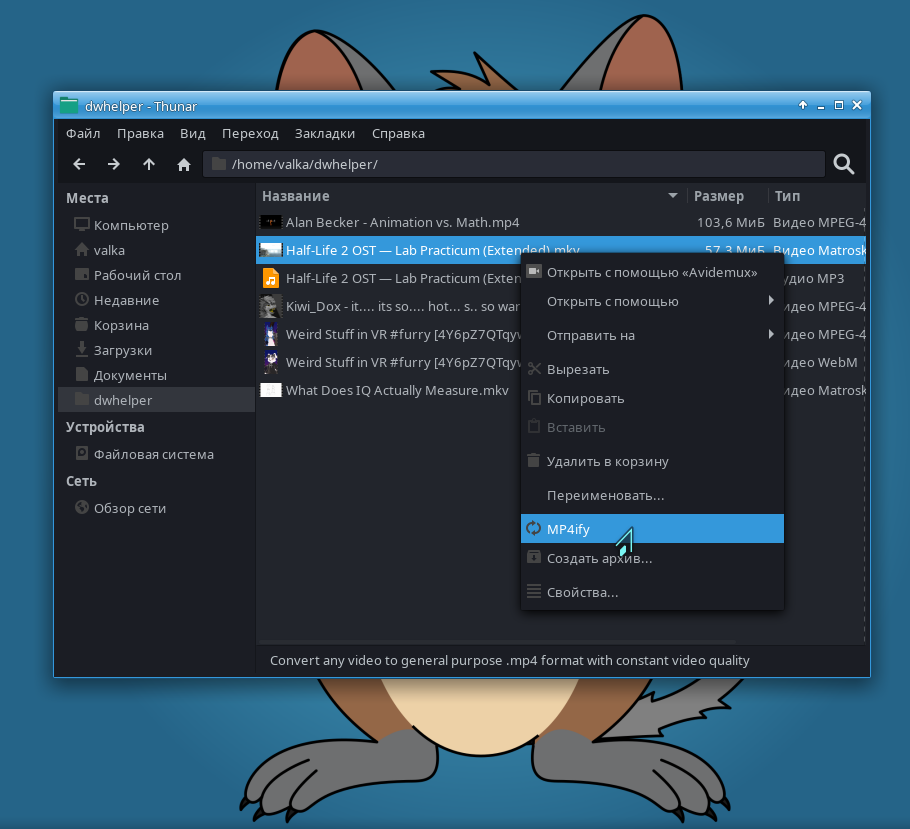The image size is (910, 829).
Task: Click the Alan Becker video thumbnail
Action: click(270, 222)
